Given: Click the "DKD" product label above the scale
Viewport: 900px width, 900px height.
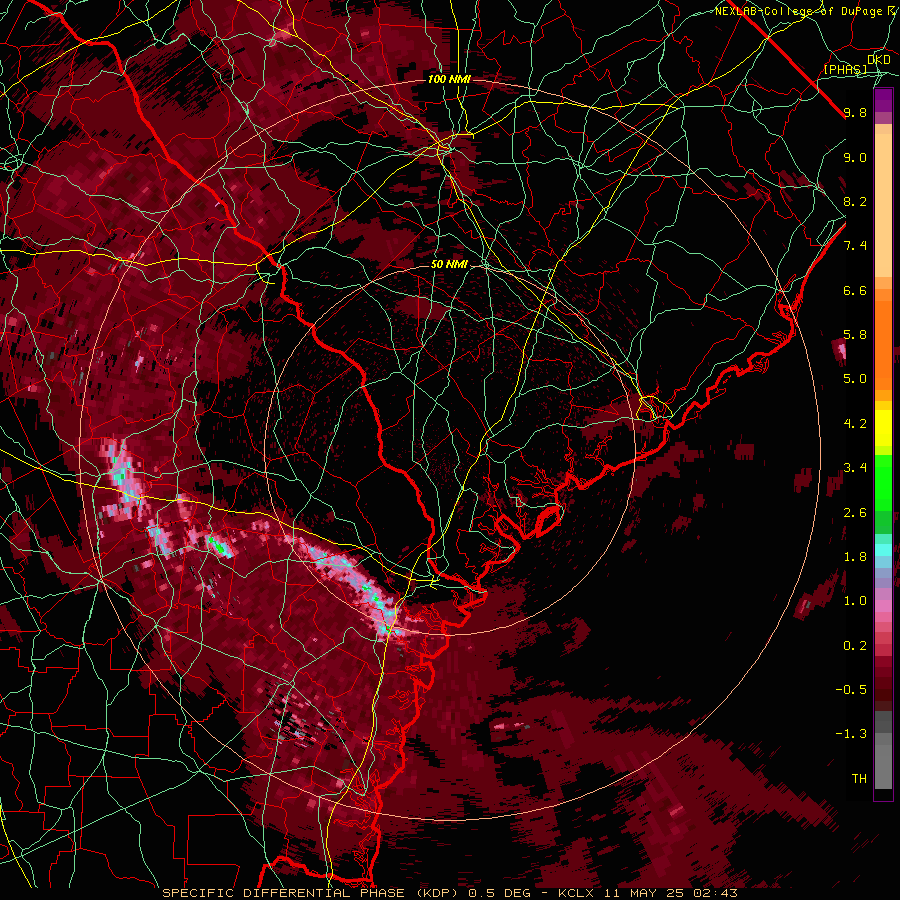Looking at the screenshot, I should pos(879,60).
